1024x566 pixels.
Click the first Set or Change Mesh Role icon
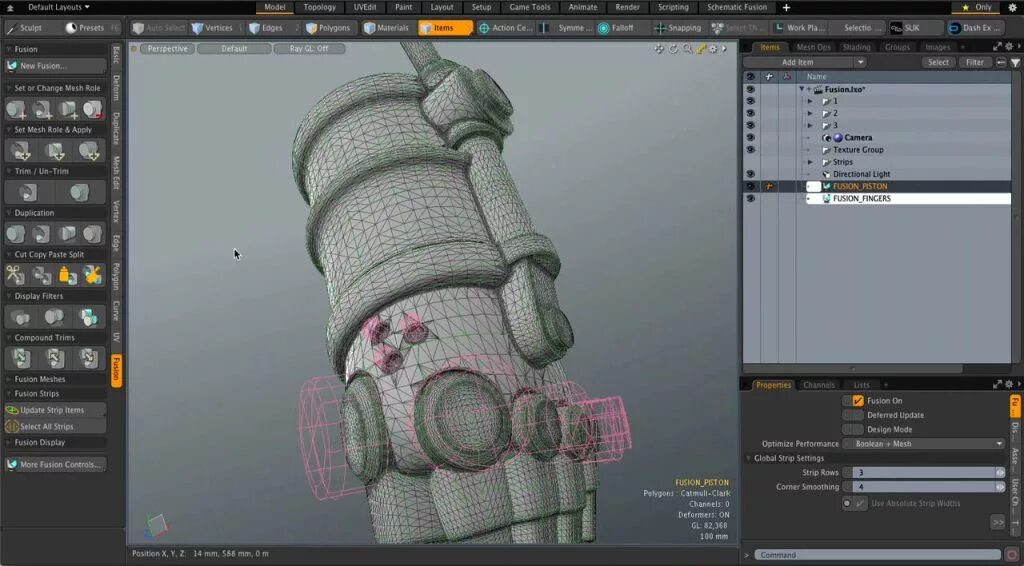point(16,109)
